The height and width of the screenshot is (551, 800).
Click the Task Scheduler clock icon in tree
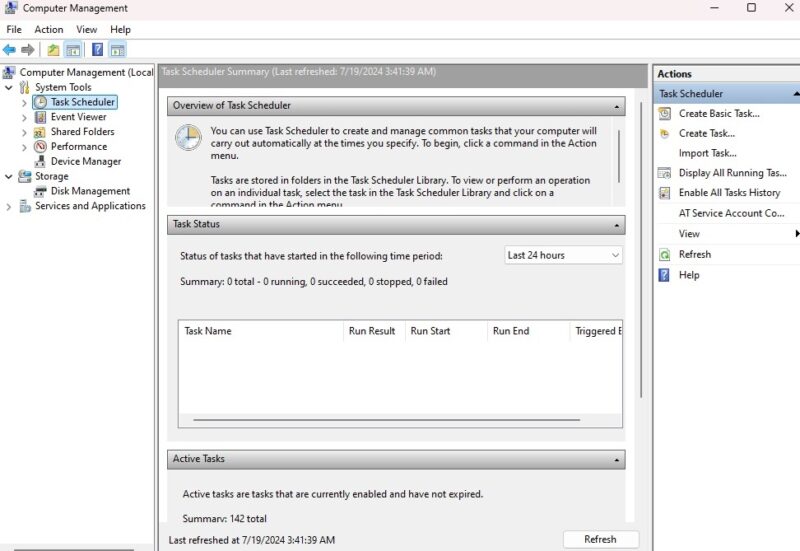pyautogui.click(x=40, y=102)
